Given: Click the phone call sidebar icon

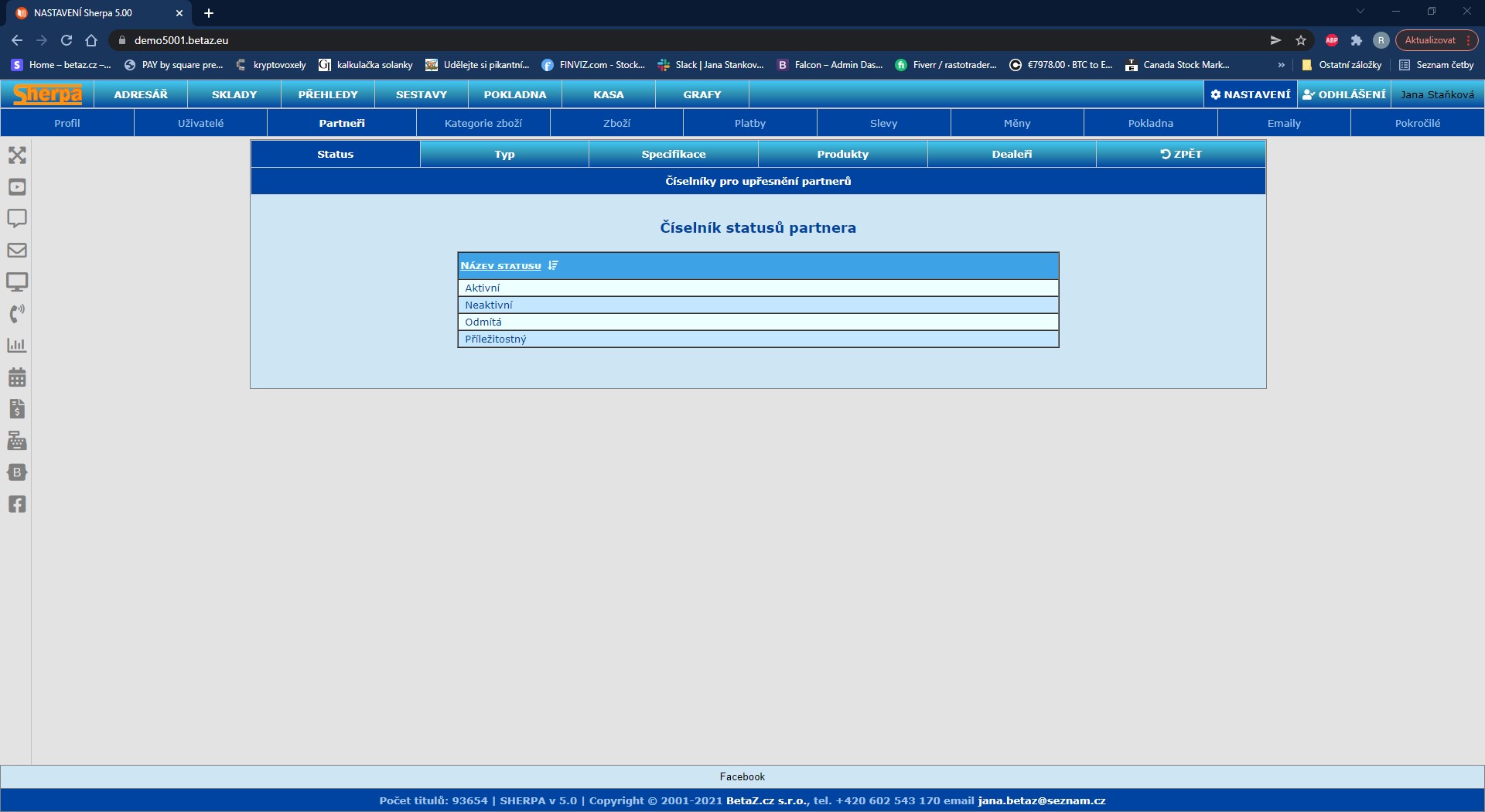Looking at the screenshot, I should tap(17, 313).
